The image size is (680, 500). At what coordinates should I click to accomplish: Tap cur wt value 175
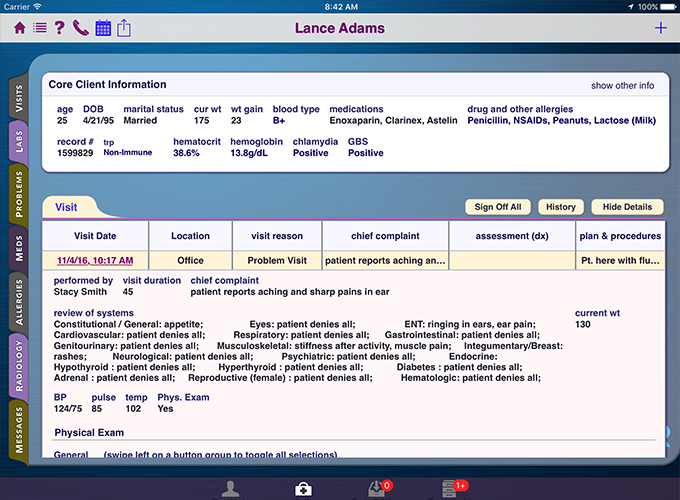[201, 121]
